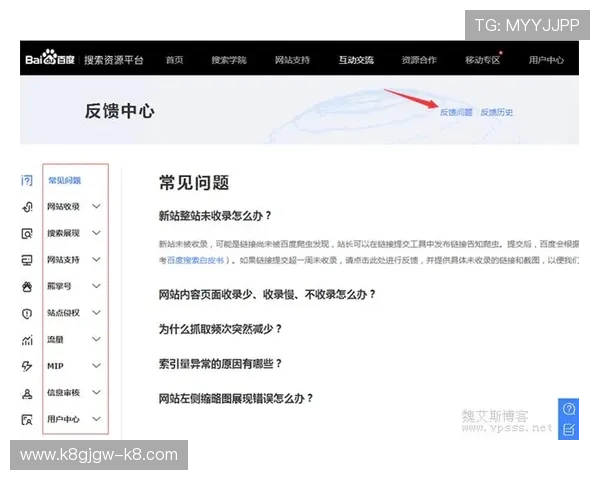Select 熊掌号 label in the sidebar

pyautogui.click(x=59, y=286)
